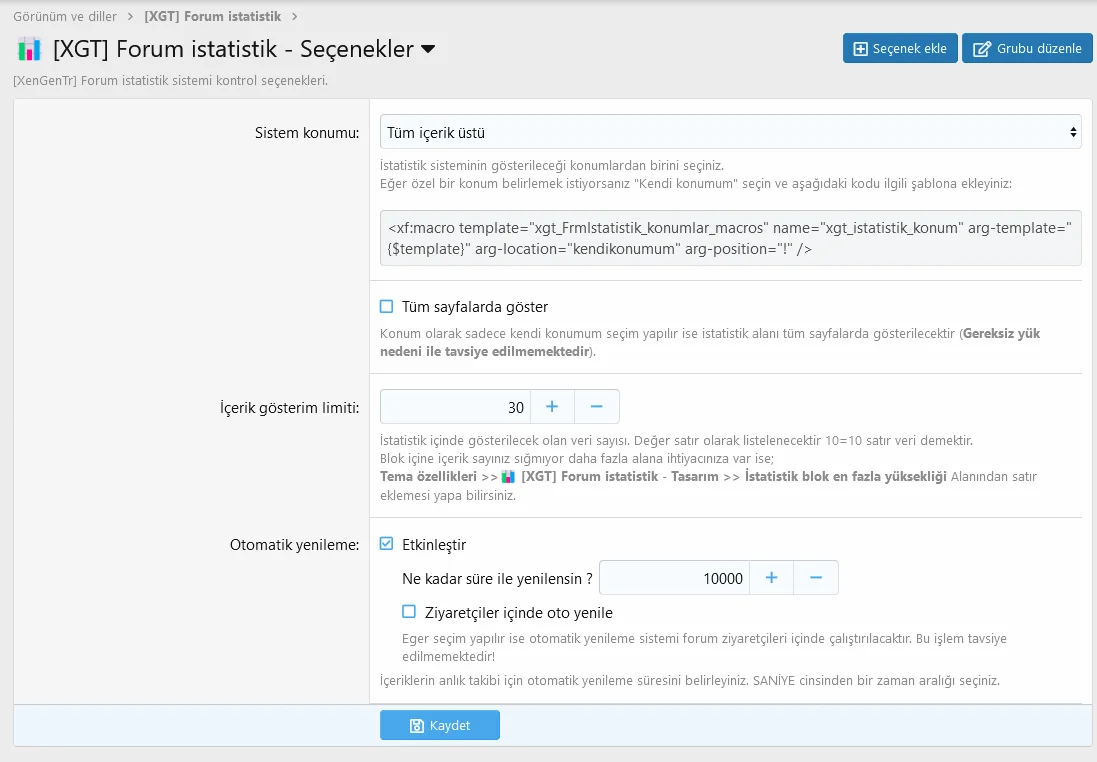This screenshot has height=762, width=1097.
Task: Click the small chart icon in Tema özellikleri hint
Action: click(508, 477)
